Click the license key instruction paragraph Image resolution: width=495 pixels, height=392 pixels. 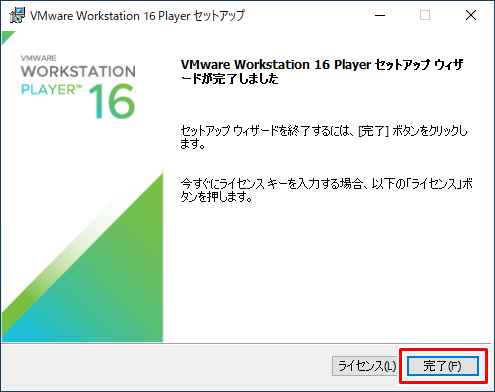326,190
